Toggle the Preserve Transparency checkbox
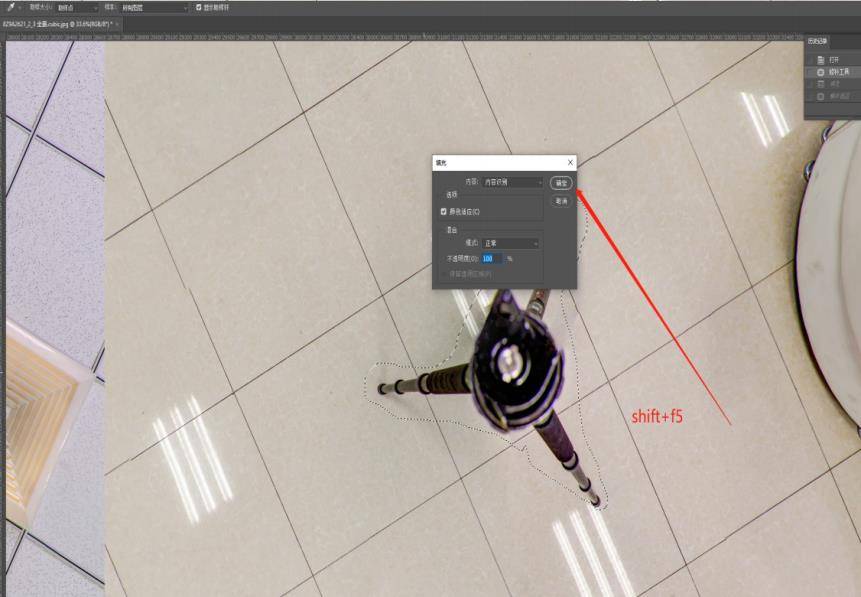 tap(444, 273)
